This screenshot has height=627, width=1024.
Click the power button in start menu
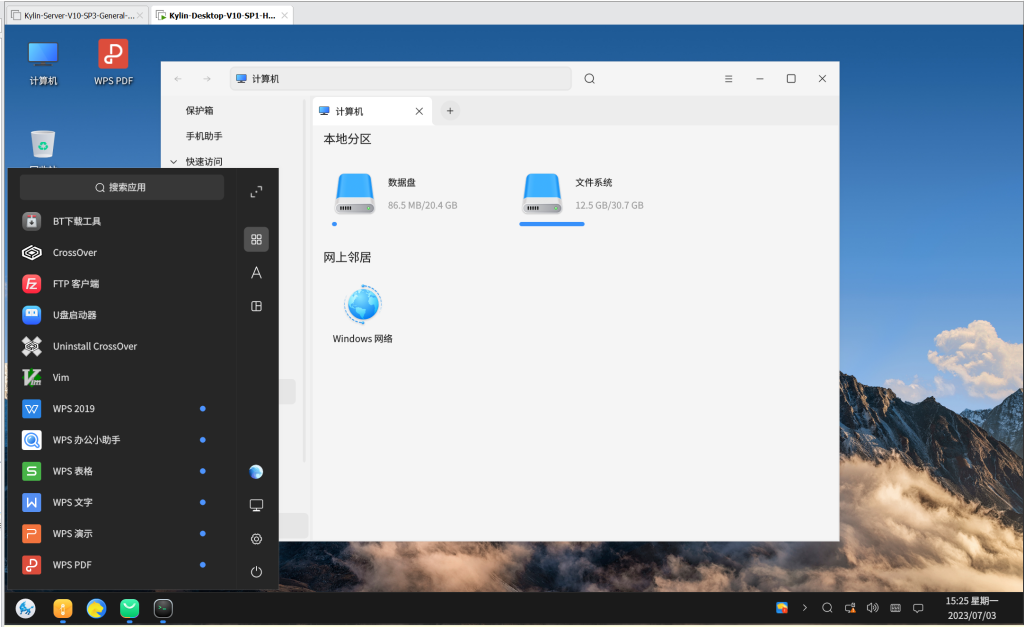point(256,572)
